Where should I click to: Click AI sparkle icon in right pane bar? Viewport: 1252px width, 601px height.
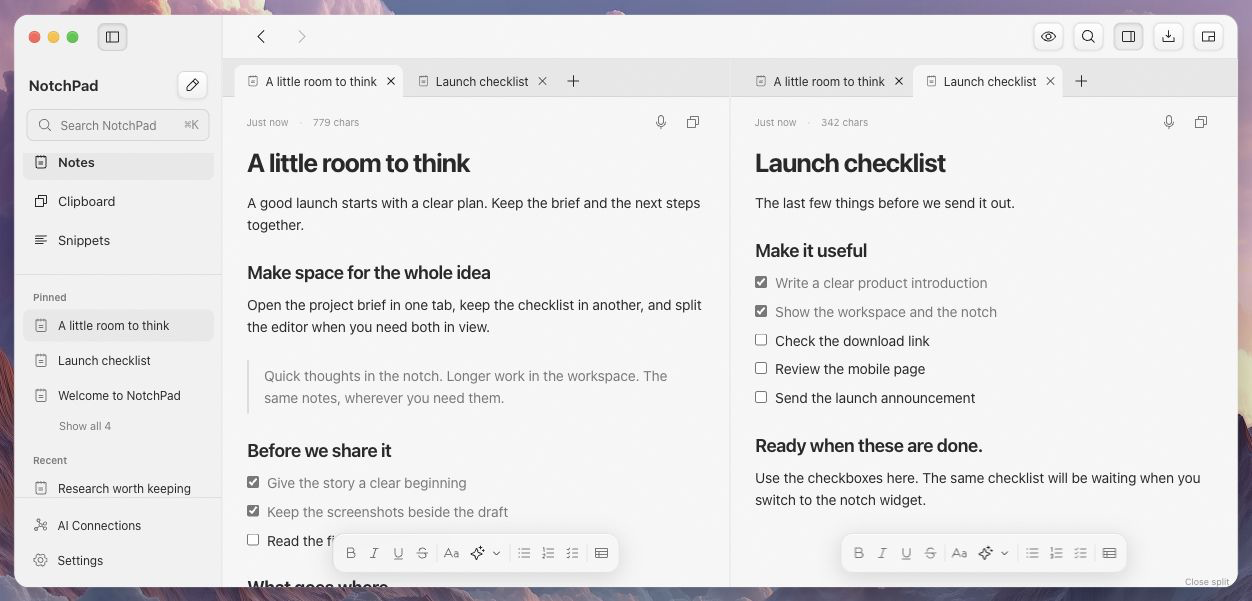pyautogui.click(x=985, y=553)
